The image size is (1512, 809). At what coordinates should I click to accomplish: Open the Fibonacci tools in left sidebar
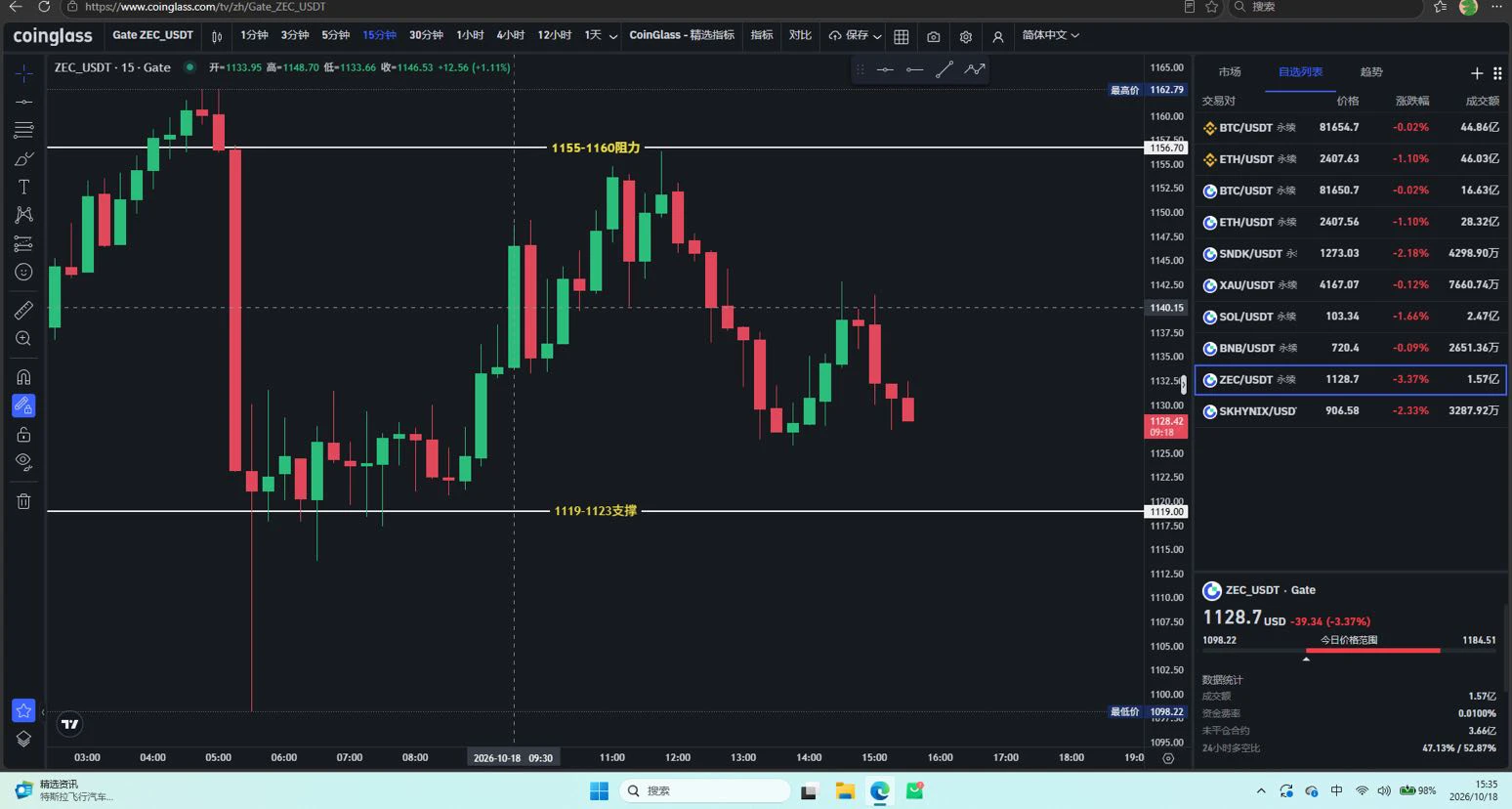pos(23,130)
